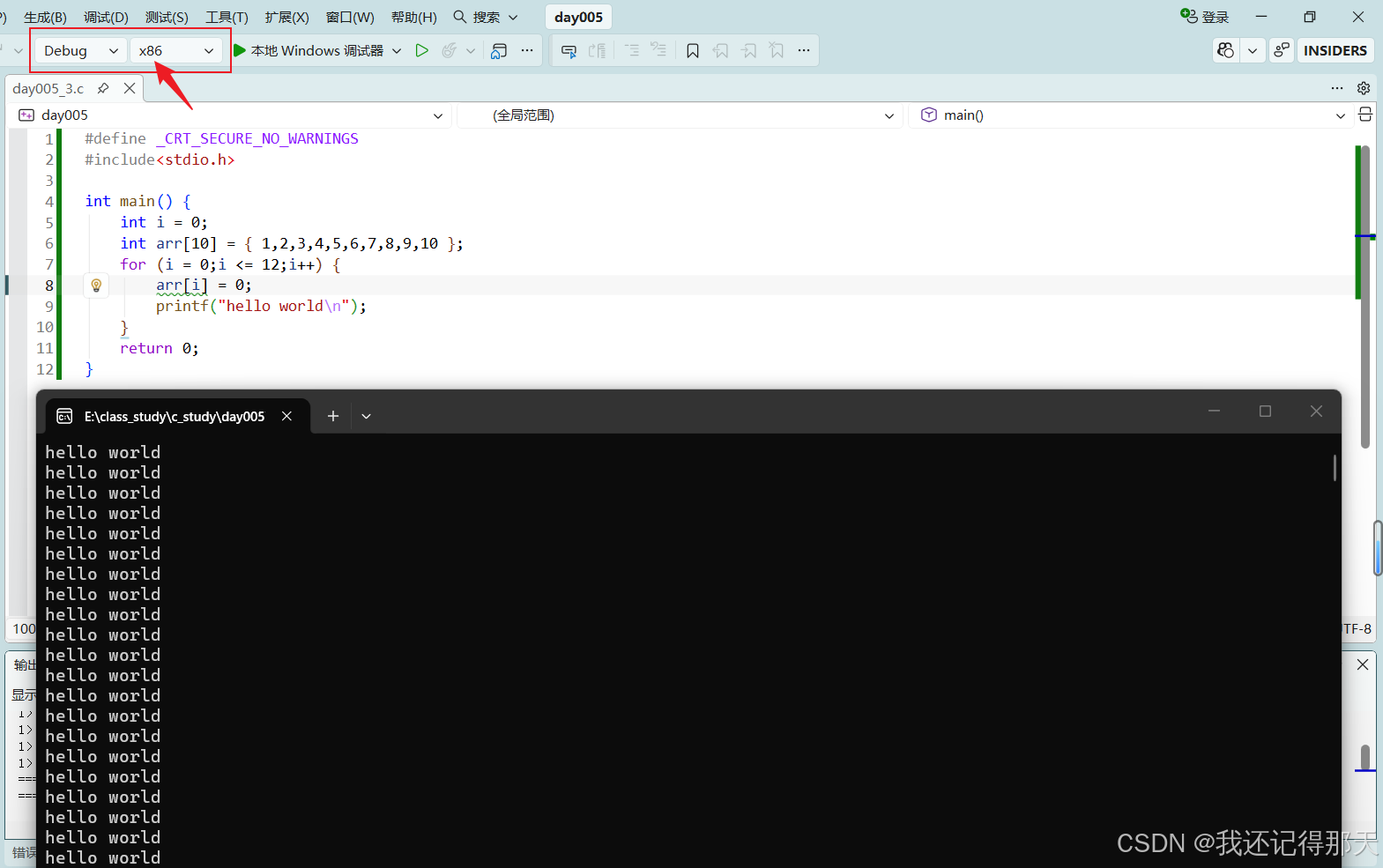This screenshot has height=868, width=1383.
Task: Click the Hot Reload flame icon
Action: (450, 50)
